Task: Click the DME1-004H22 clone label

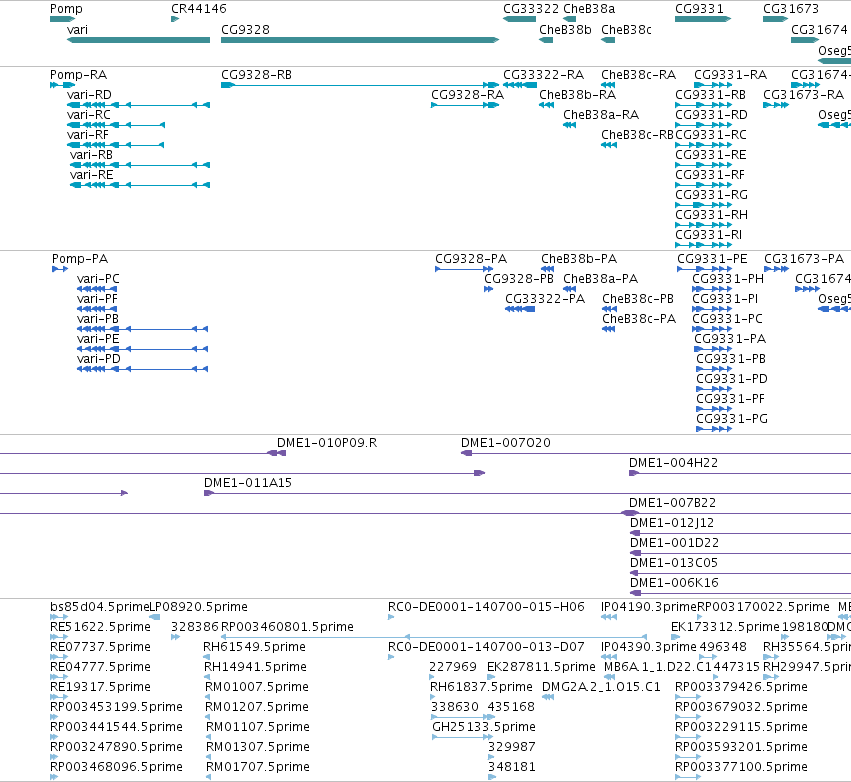Action: (x=673, y=463)
